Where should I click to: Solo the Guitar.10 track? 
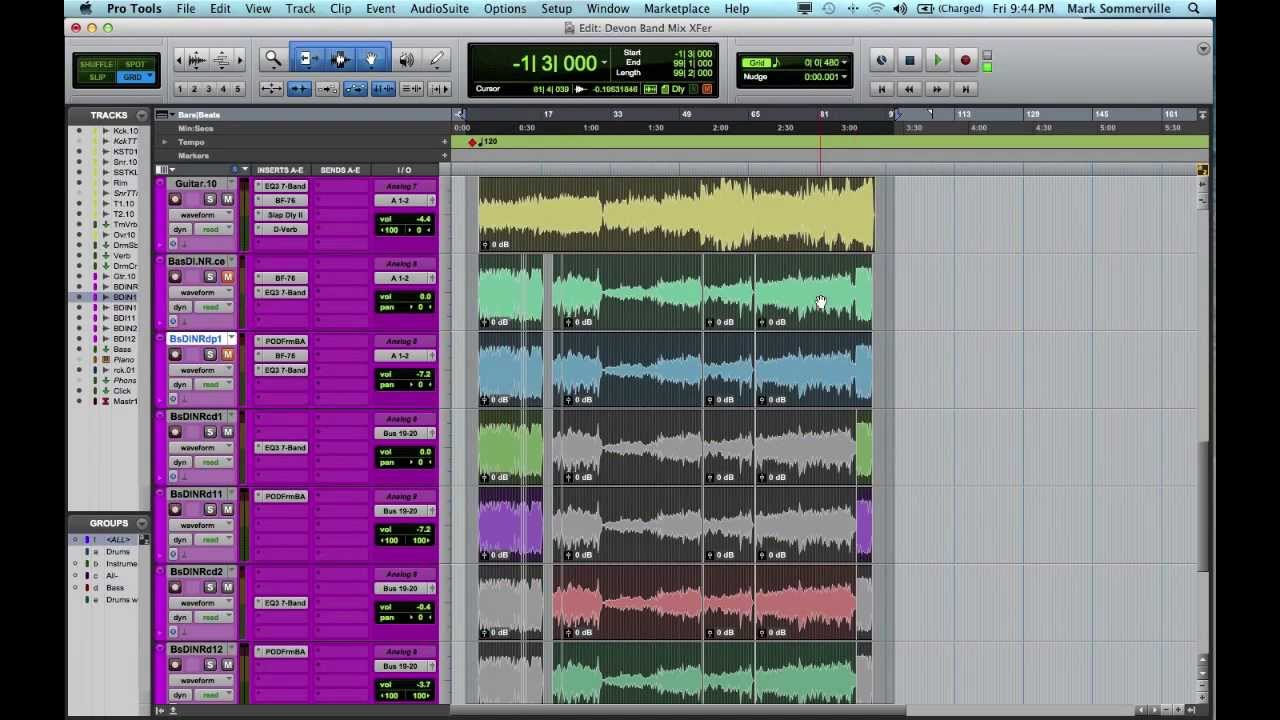coord(210,200)
